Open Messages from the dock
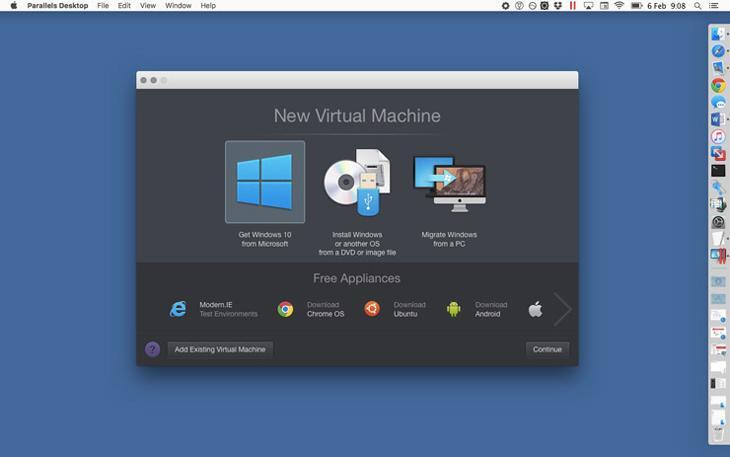Image resolution: width=730 pixels, height=457 pixels. coord(718,102)
